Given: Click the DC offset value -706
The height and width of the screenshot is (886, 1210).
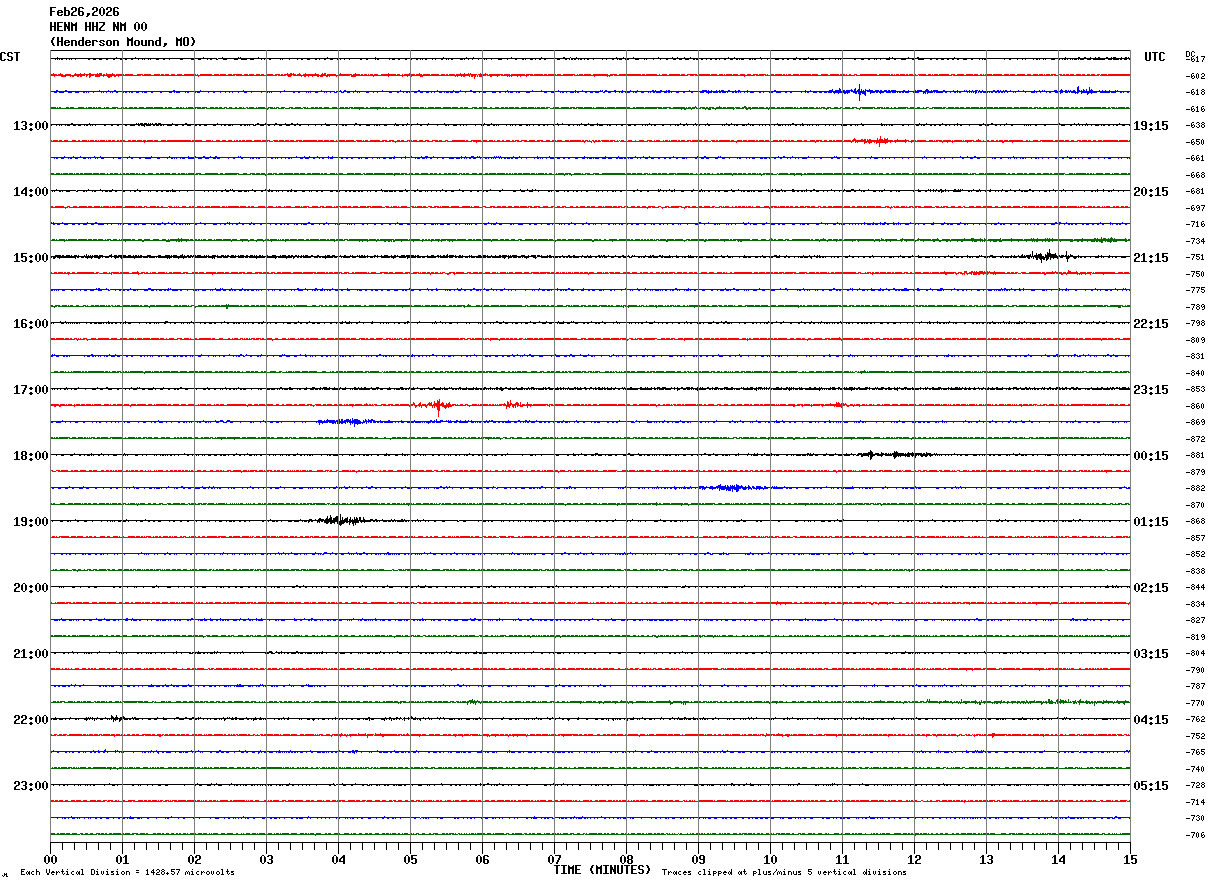Looking at the screenshot, I should point(1195,835).
